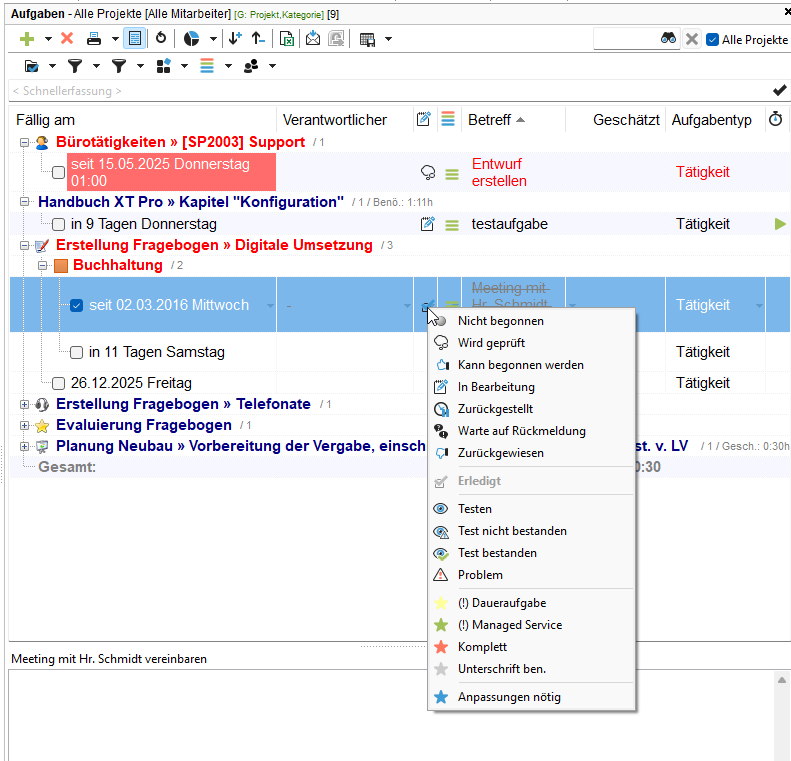Delete task with the red X icon
The image size is (791, 761).
coord(67,39)
